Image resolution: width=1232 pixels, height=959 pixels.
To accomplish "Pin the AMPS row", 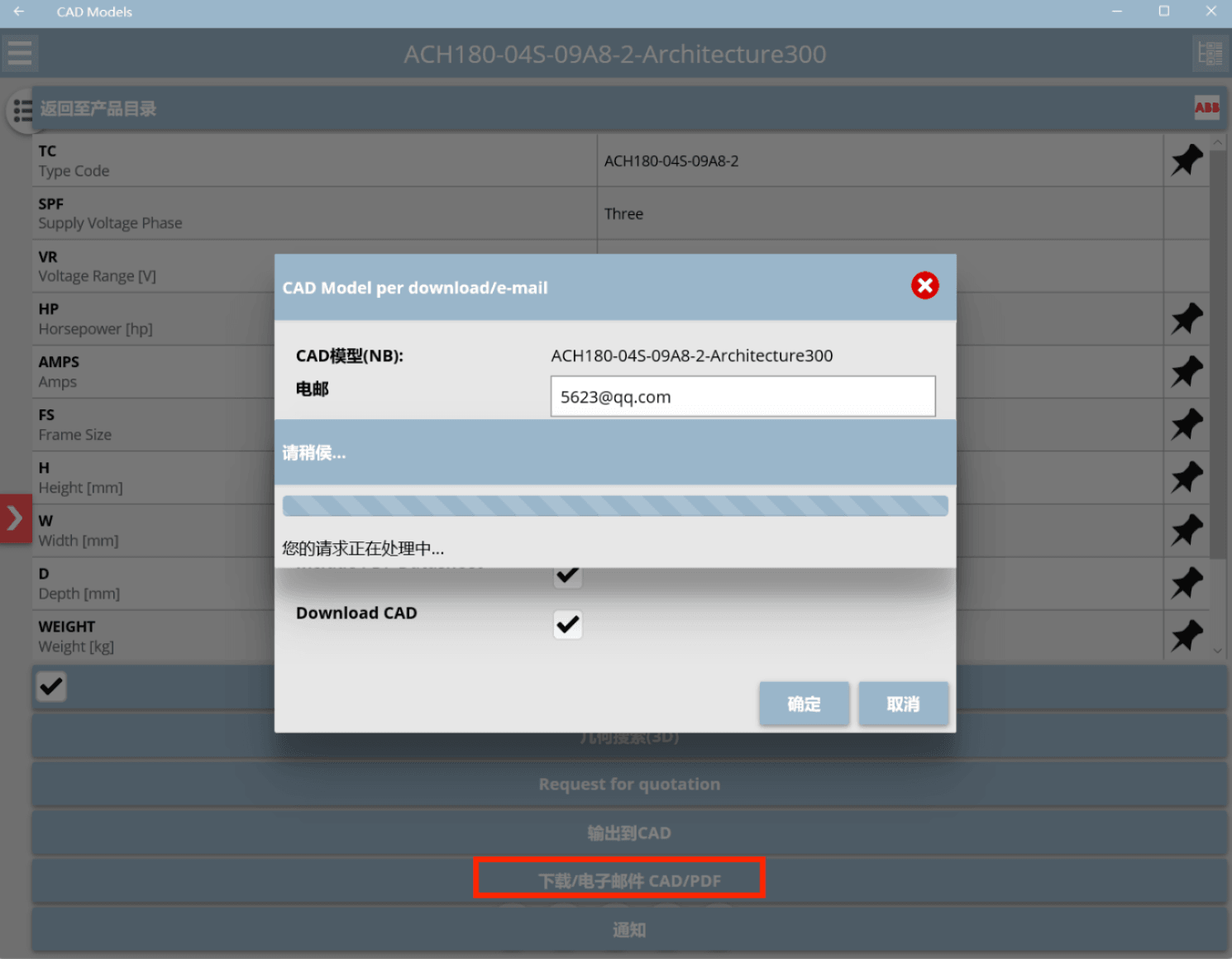I will coord(1187,371).
